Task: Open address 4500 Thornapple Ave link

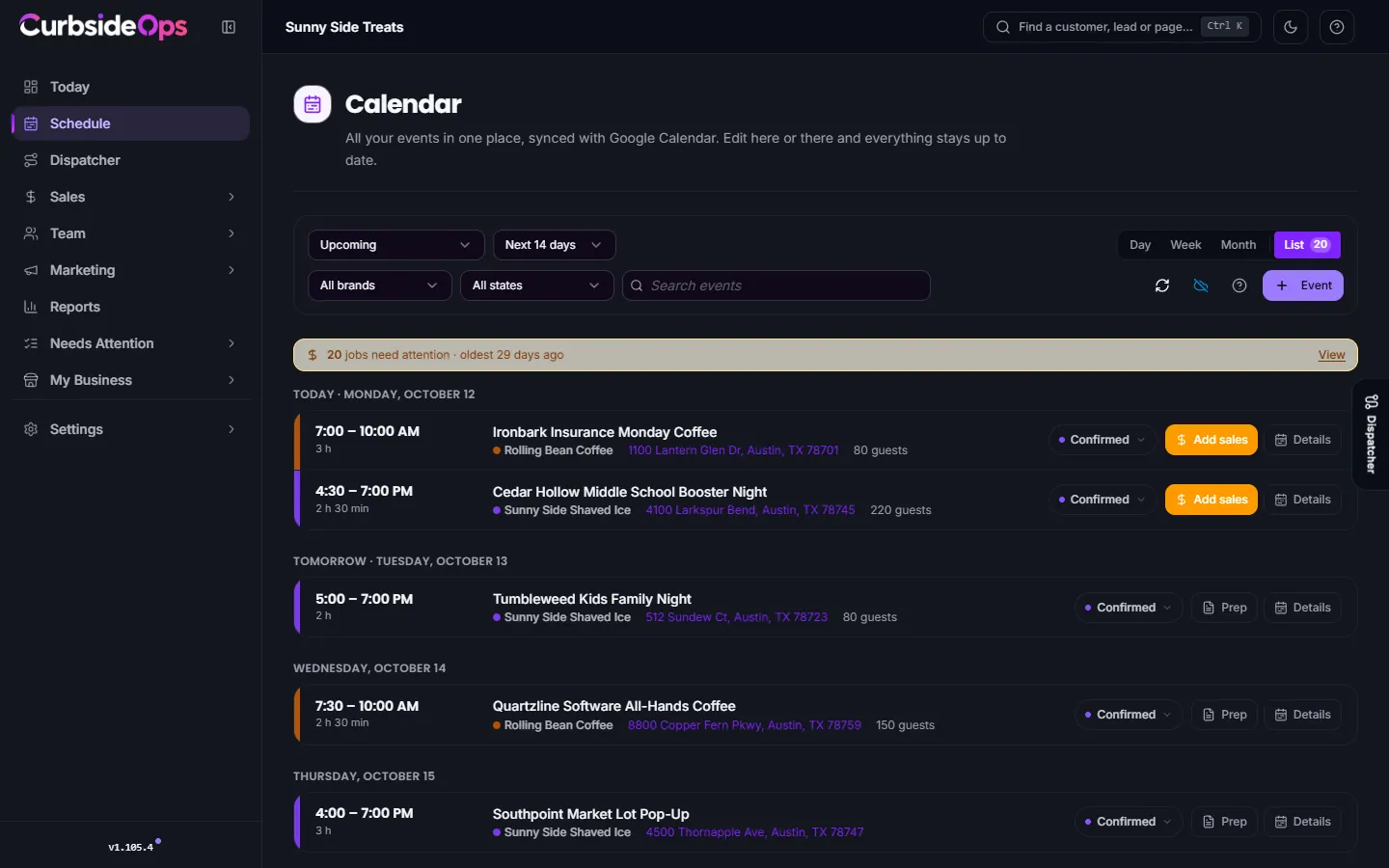Action: [x=754, y=832]
